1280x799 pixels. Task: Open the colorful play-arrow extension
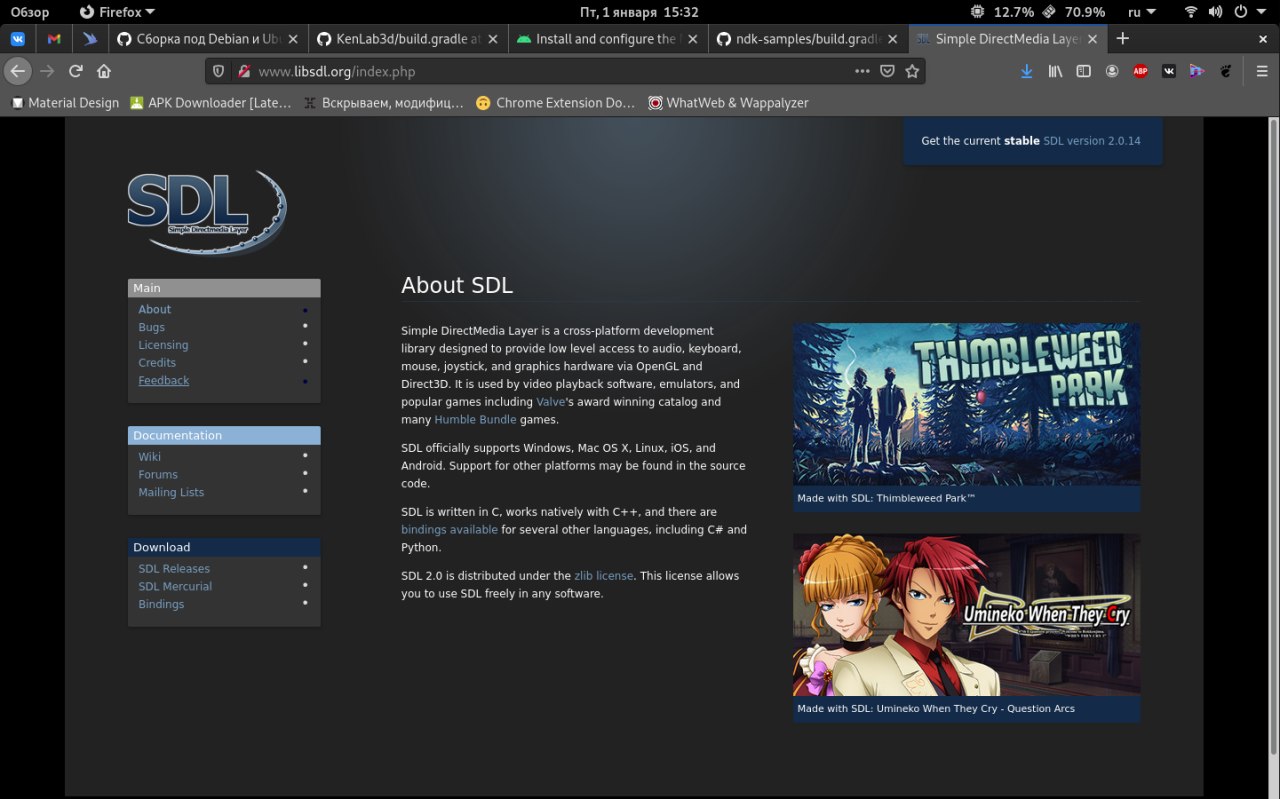(x=1197, y=71)
